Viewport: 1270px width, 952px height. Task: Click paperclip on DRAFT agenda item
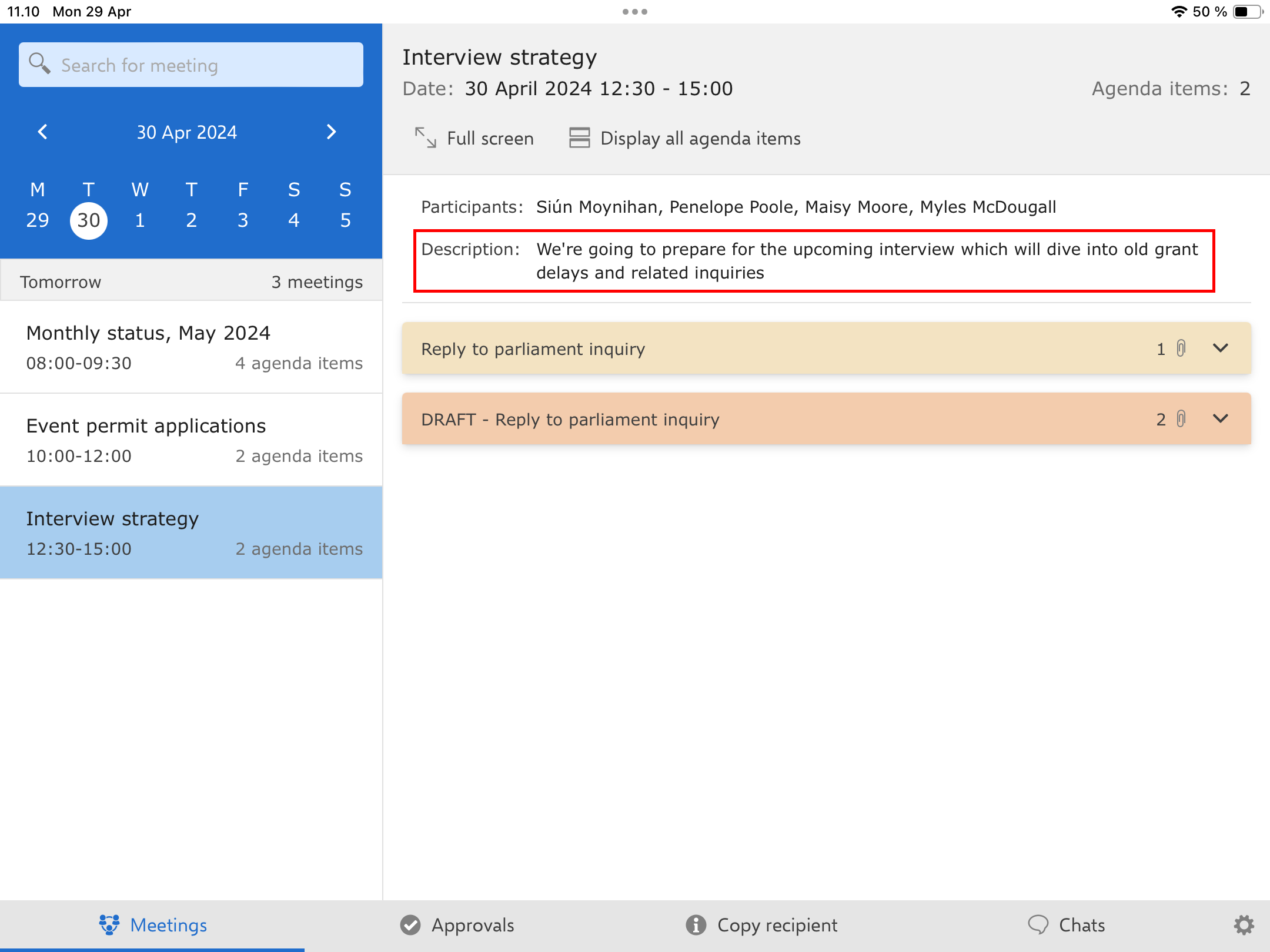click(1181, 419)
